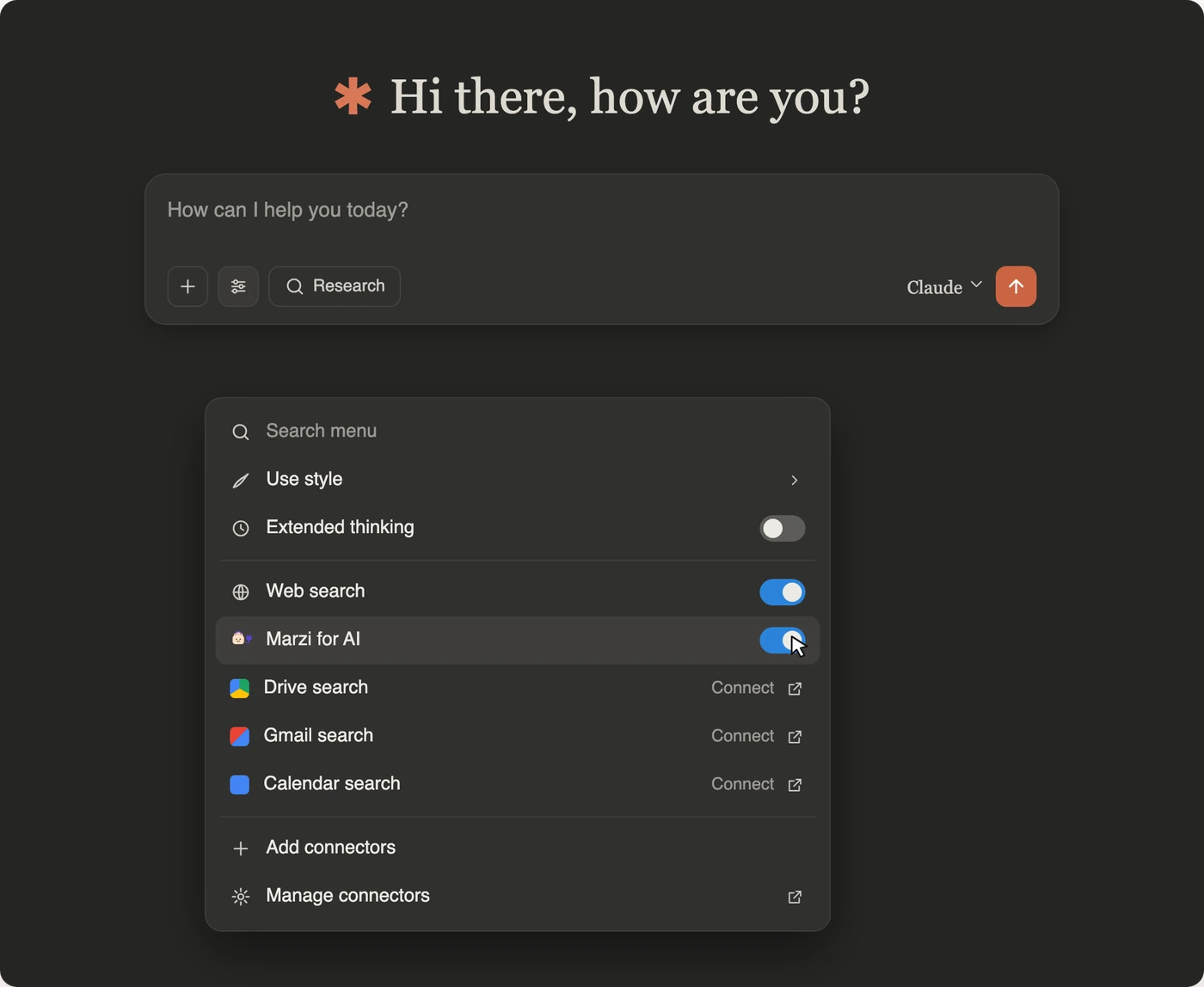Send message with the orange arrow button
Viewport: 1204px width, 987px height.
[1016, 286]
